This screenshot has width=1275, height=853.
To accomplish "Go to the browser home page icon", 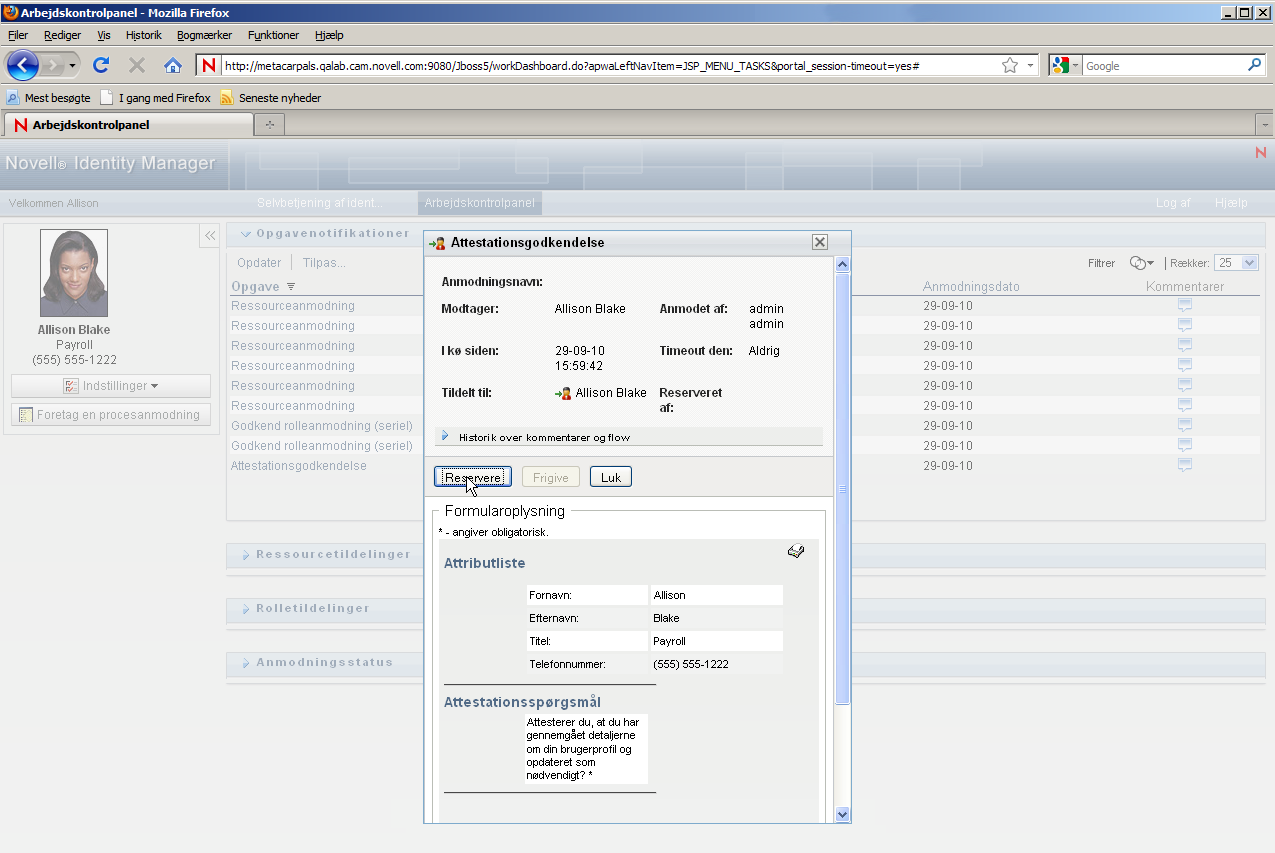I will 172,65.
